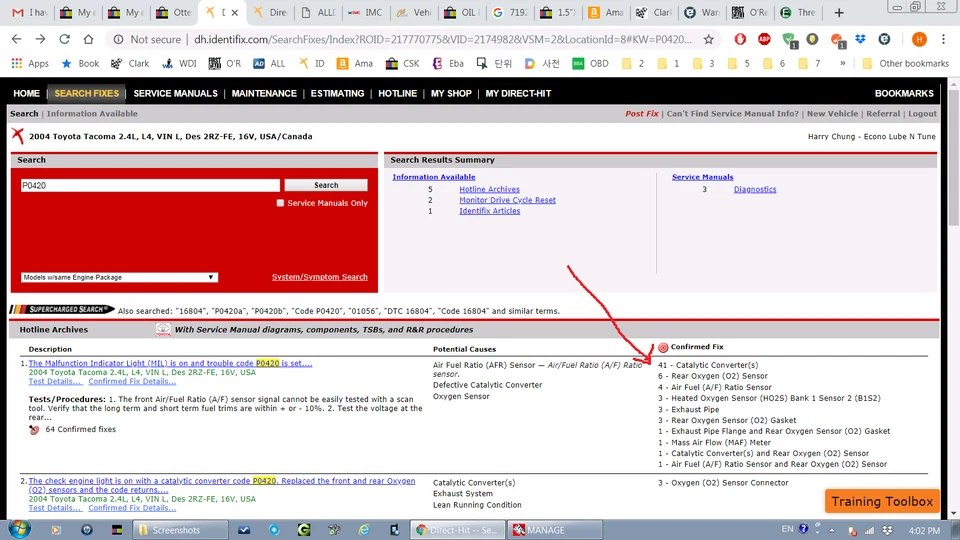Click the Supercharged Search logo
This screenshot has width=960, height=540.
pyautogui.click(x=62, y=310)
